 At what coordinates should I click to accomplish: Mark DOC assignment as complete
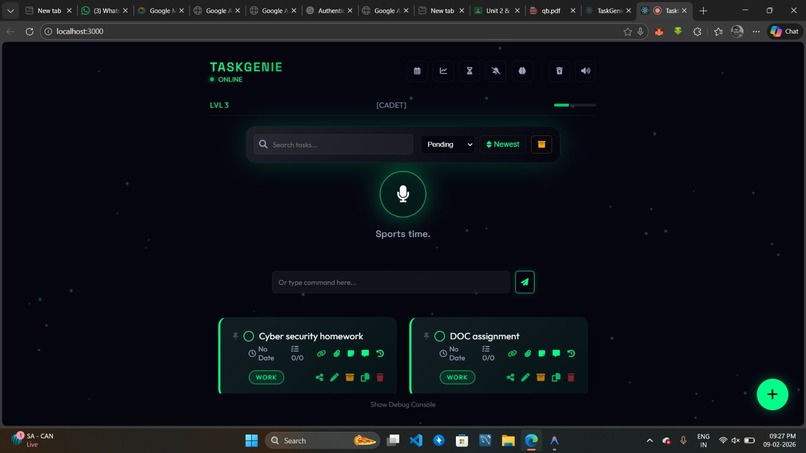439,336
